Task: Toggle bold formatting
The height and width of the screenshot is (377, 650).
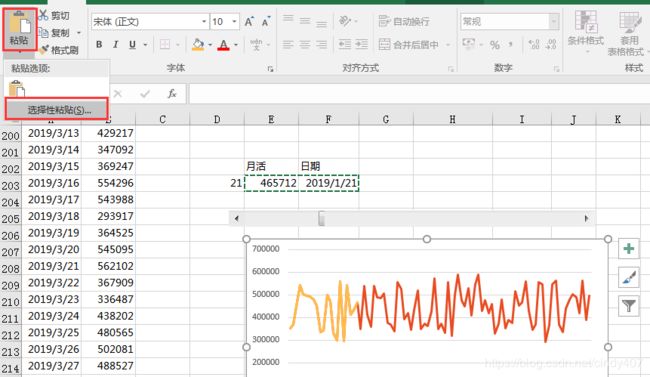Action: (99, 44)
